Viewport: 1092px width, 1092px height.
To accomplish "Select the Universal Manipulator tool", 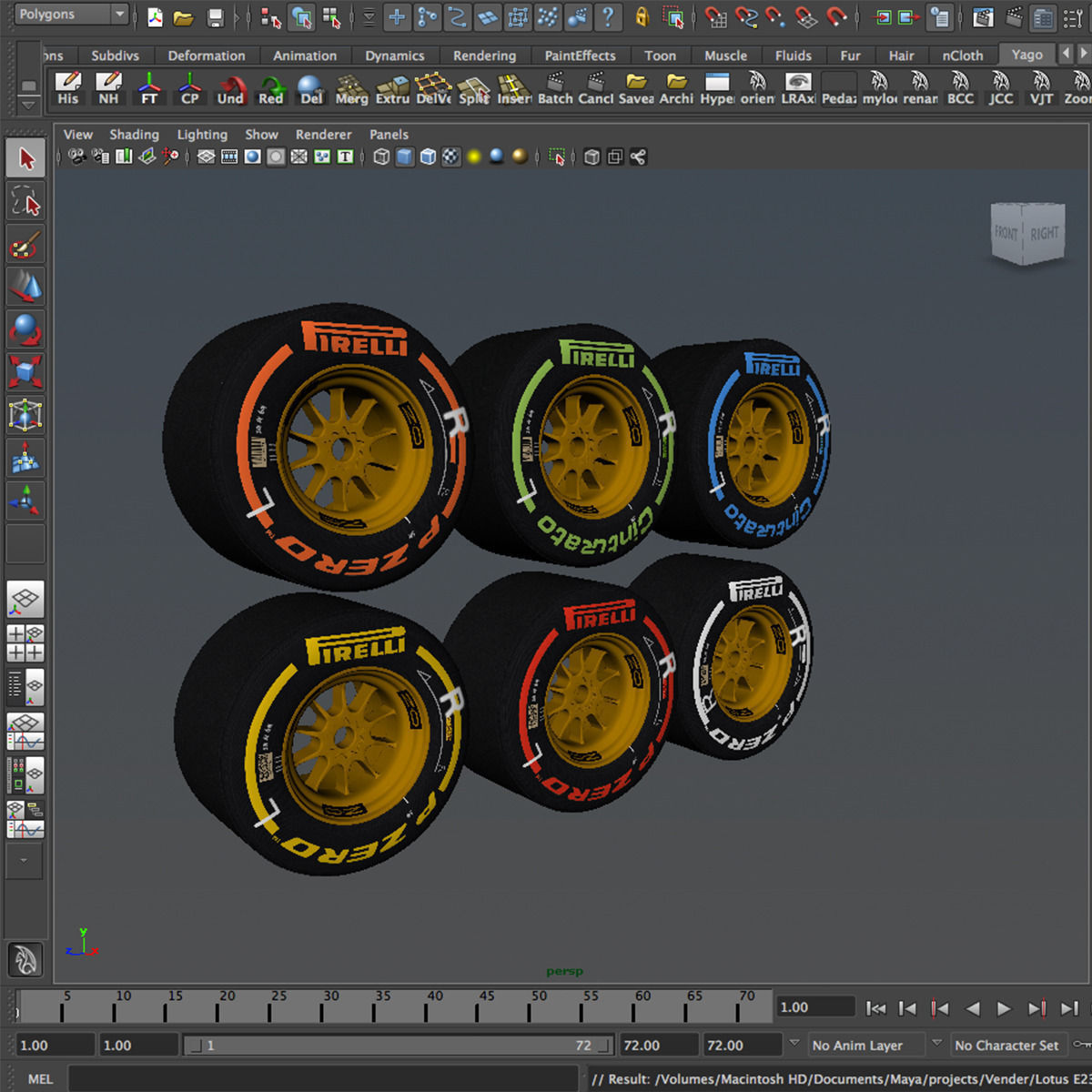I will click(x=25, y=416).
